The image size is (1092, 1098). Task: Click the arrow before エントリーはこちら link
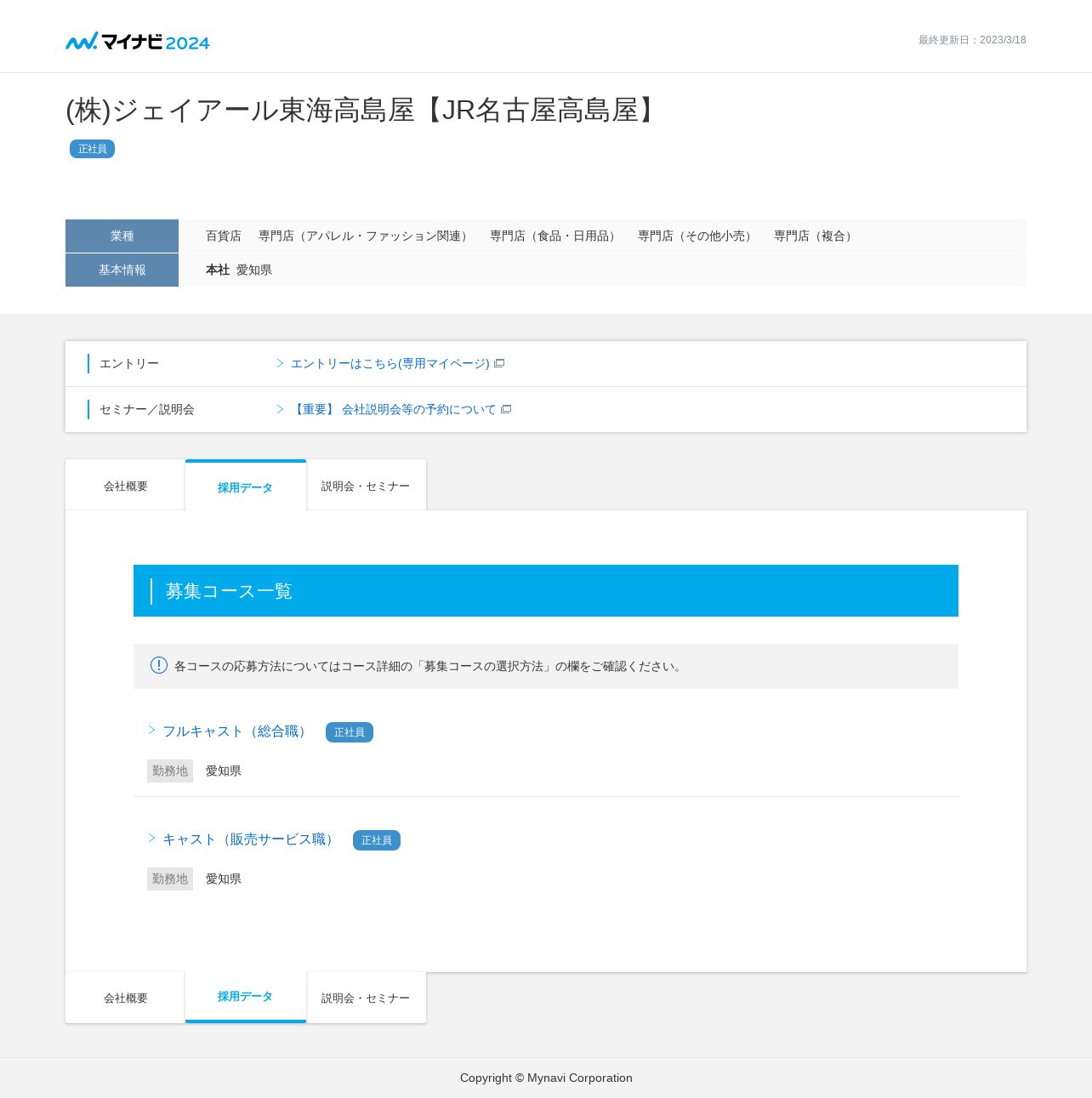tap(280, 363)
